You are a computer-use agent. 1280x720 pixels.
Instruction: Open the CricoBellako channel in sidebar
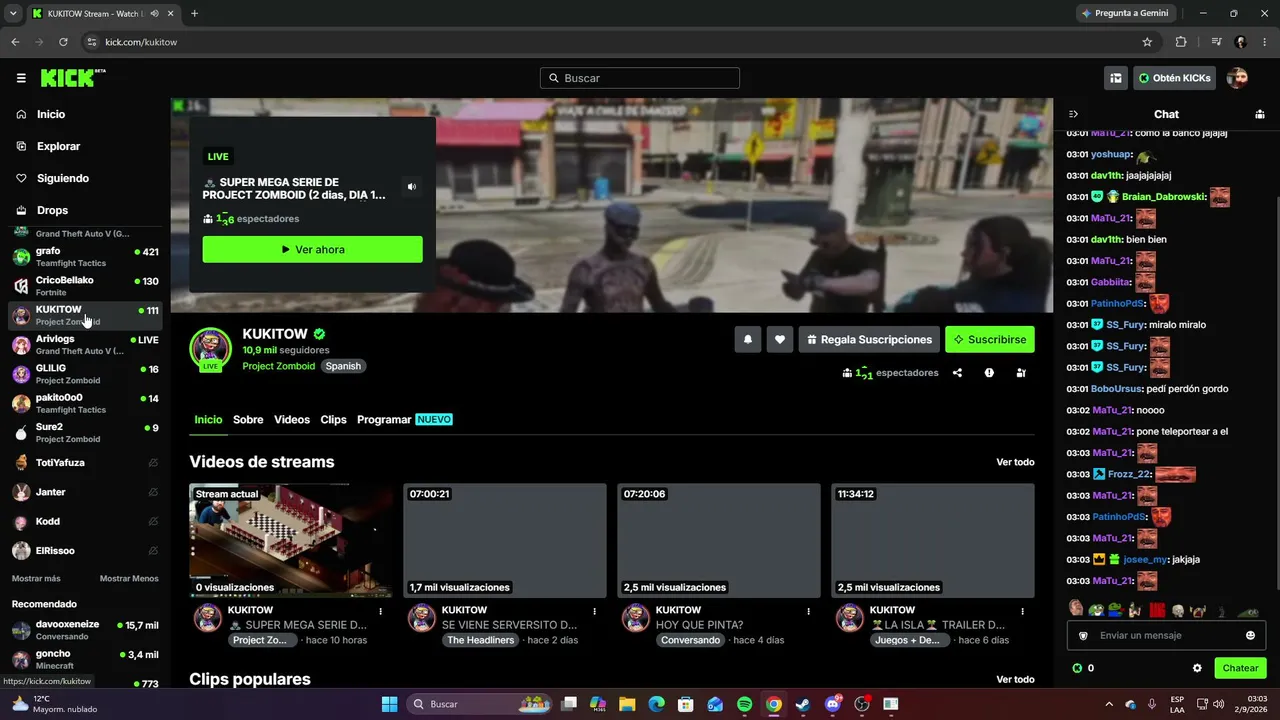click(x=85, y=286)
